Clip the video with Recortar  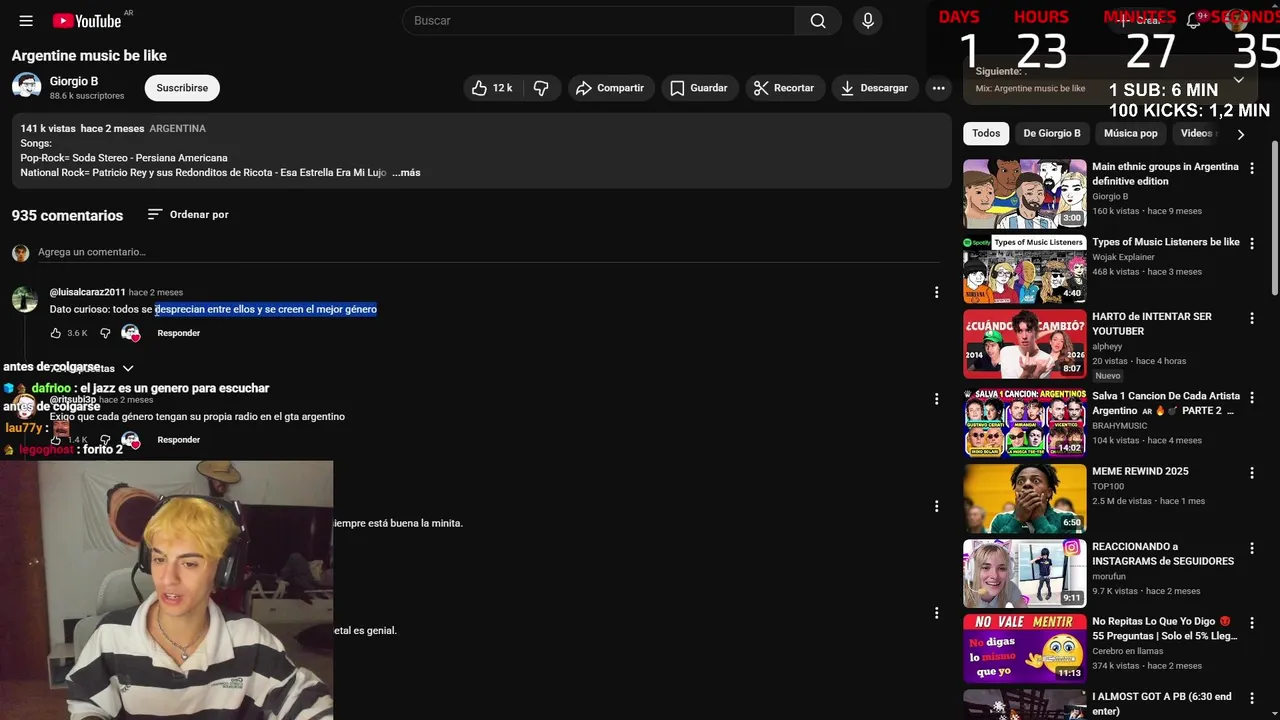click(785, 88)
